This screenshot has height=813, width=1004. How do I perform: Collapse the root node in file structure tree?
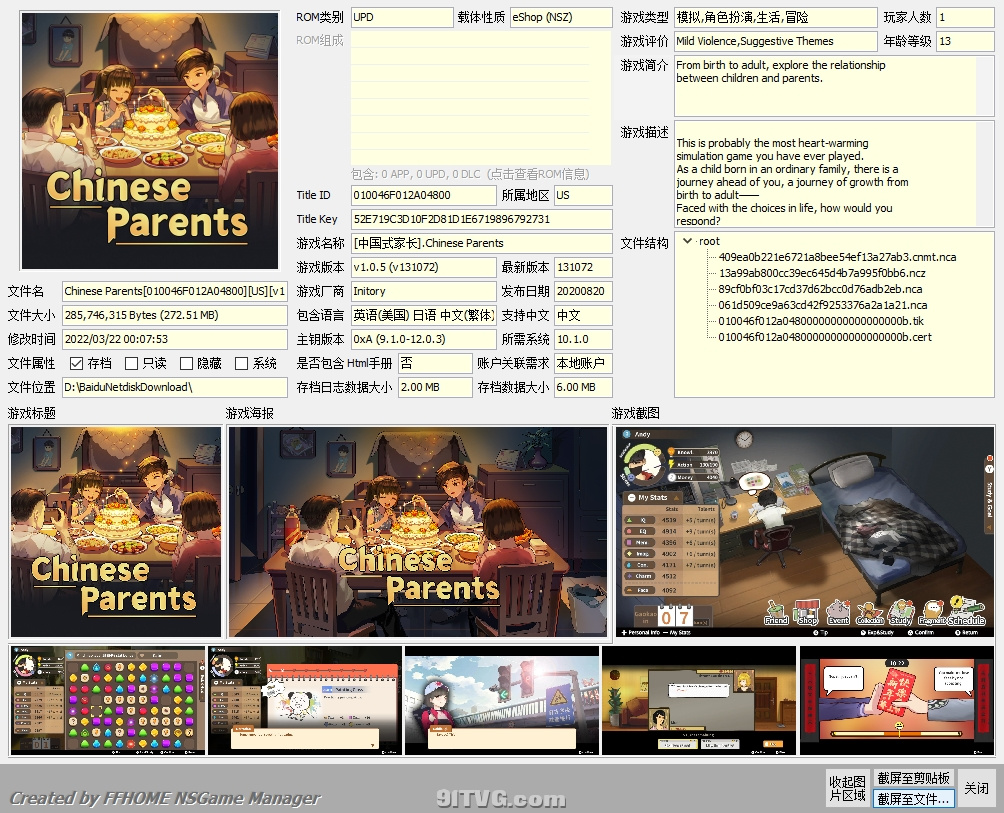pos(688,241)
